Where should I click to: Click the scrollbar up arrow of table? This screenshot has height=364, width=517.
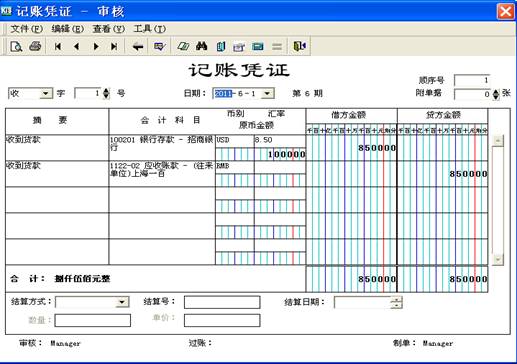(498, 141)
